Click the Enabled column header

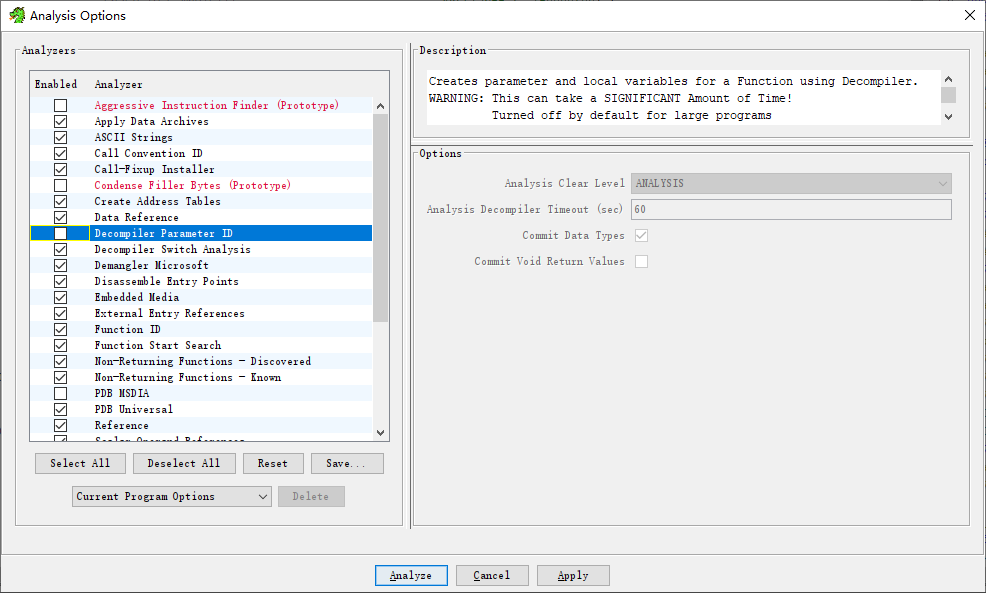56,84
